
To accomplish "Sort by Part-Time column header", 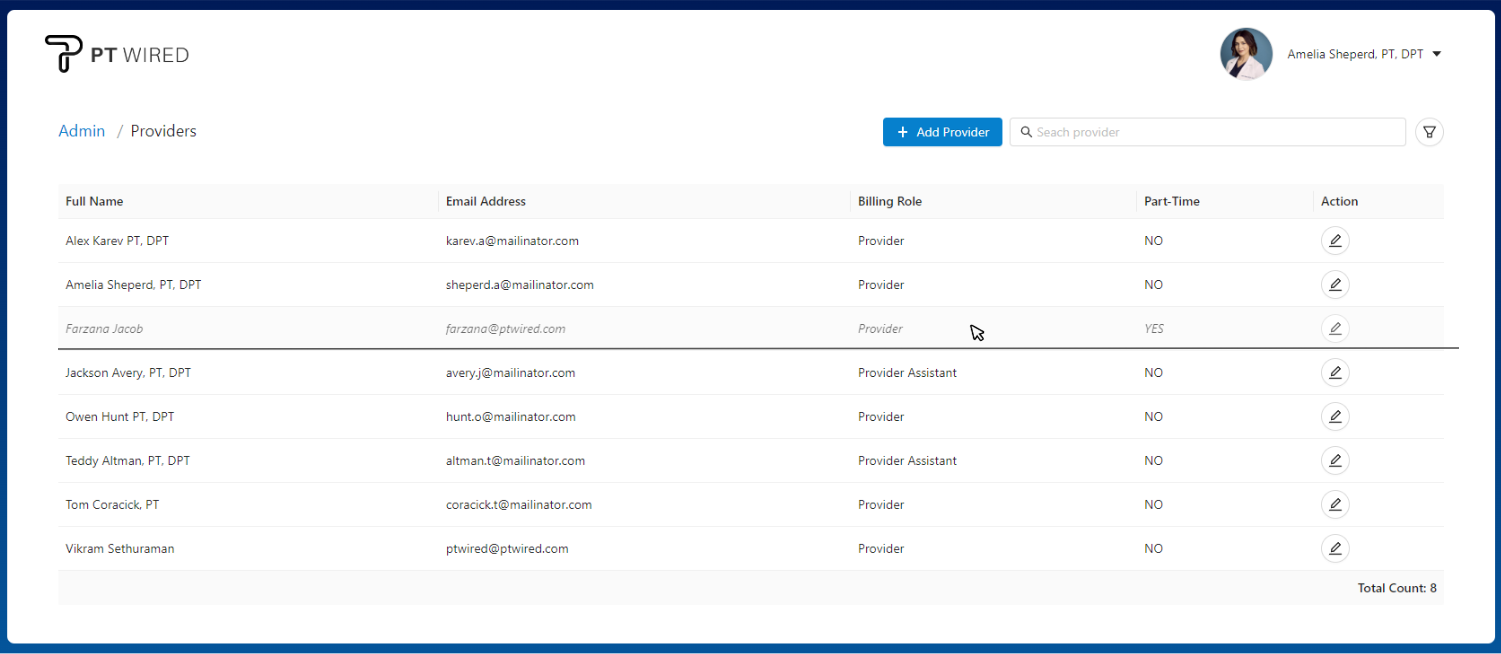I will click(x=1172, y=201).
